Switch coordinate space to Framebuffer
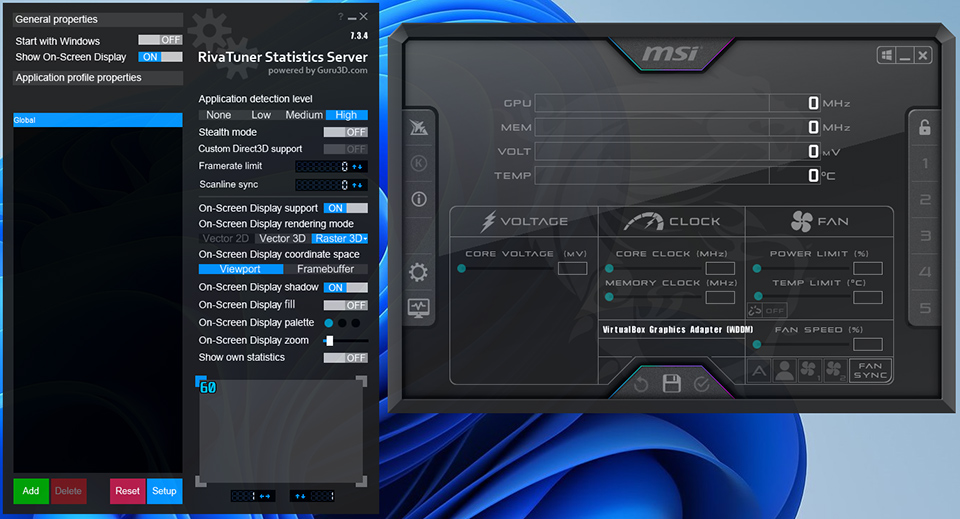Screen dimensions: 960x519 pyautogui.click(x=325, y=269)
